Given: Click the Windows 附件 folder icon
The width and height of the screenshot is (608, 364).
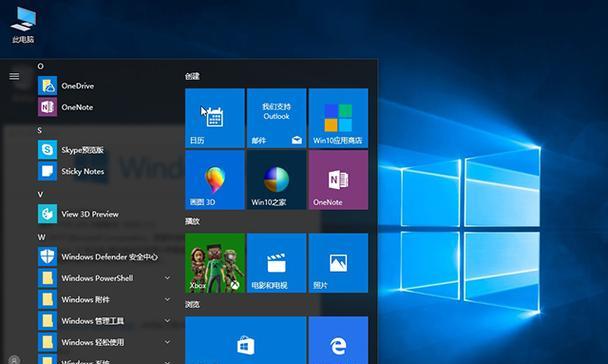Looking at the screenshot, I should coord(47,299).
